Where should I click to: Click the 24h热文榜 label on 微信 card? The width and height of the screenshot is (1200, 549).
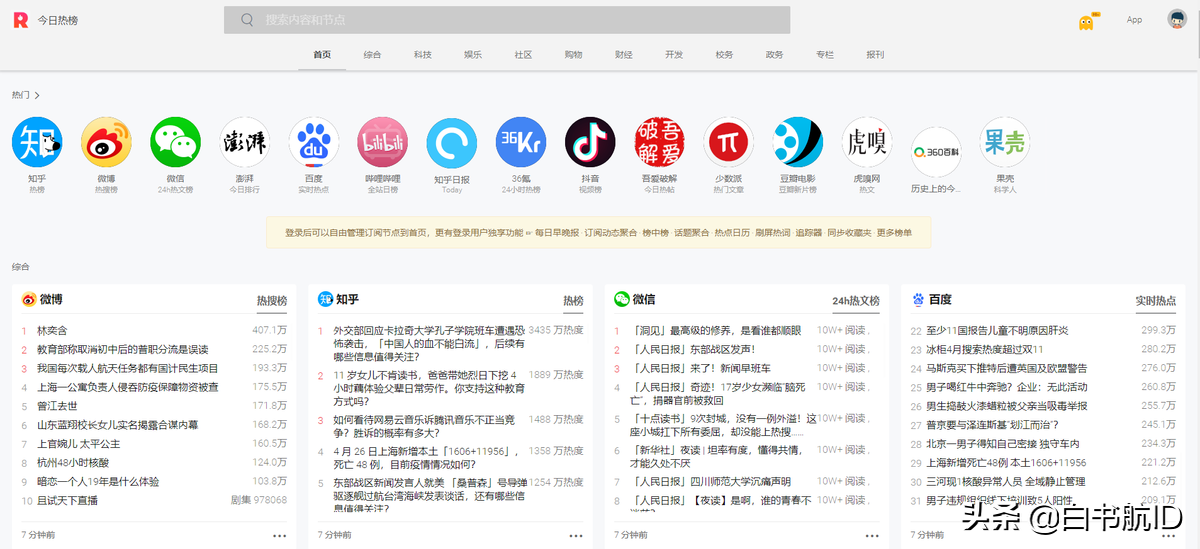(x=856, y=300)
